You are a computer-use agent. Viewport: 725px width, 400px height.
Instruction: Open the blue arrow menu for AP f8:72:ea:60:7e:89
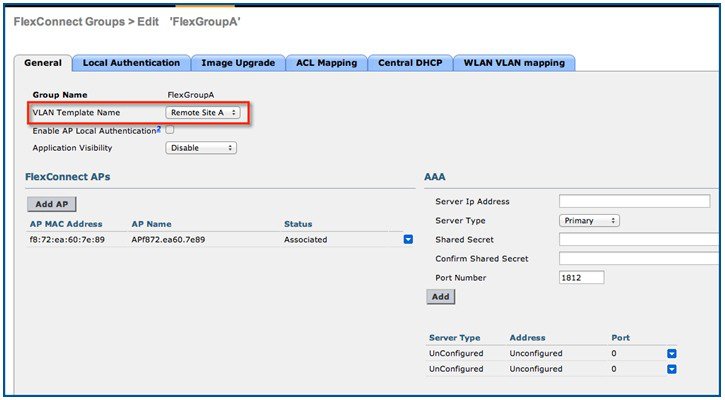[408, 240]
